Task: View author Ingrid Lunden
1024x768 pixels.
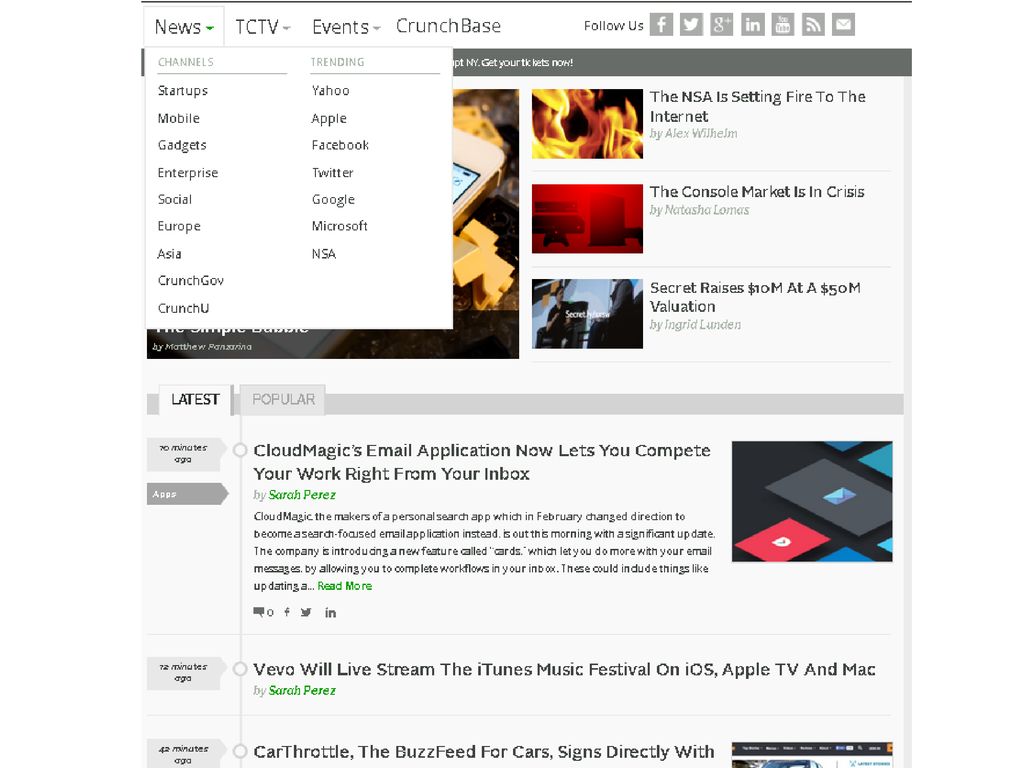Action: click(x=703, y=325)
